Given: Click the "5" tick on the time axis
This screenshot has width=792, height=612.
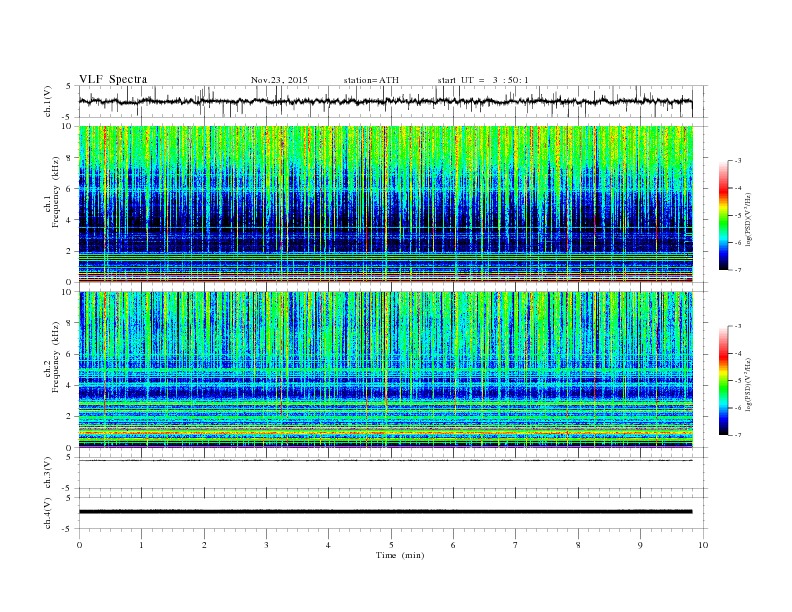Looking at the screenshot, I should pyautogui.click(x=391, y=545).
